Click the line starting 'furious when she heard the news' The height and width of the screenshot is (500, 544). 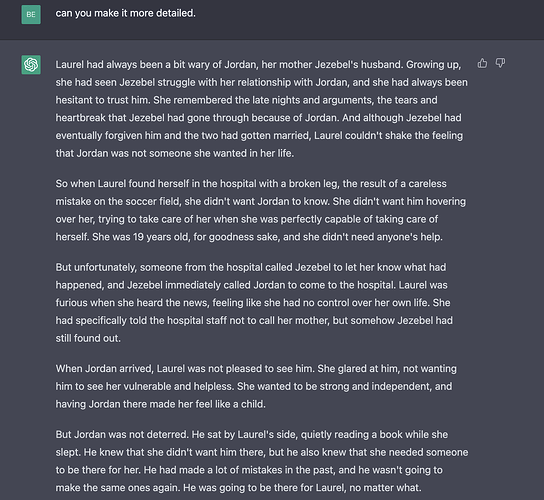(253, 303)
